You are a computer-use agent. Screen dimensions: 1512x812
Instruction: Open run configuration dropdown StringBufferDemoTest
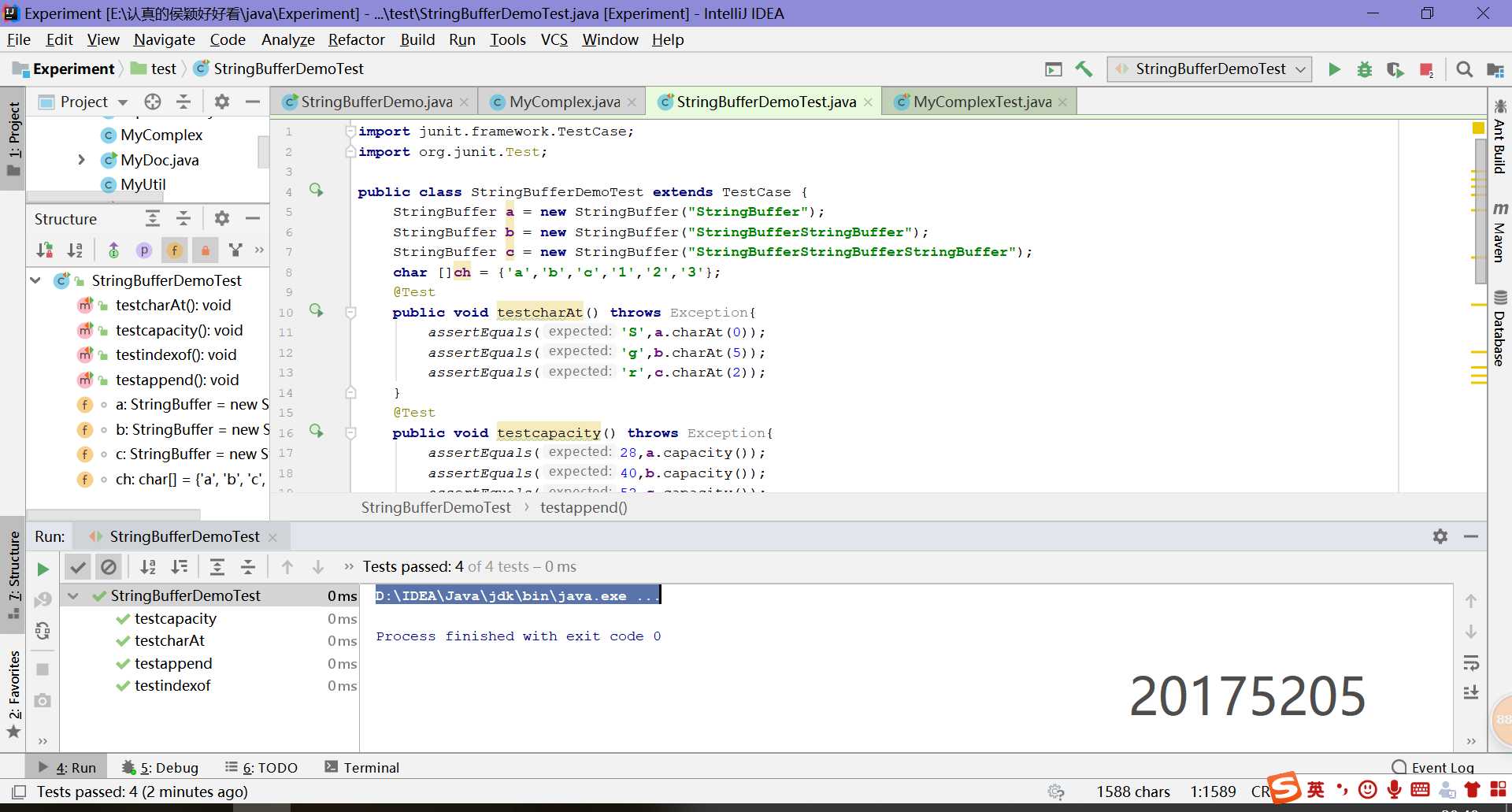click(x=1210, y=69)
